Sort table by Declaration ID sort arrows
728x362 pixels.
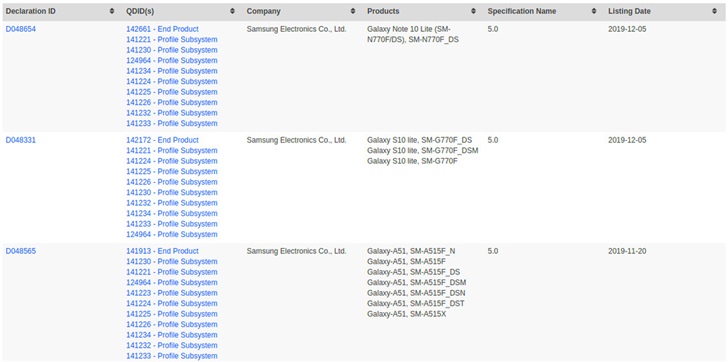[112, 11]
